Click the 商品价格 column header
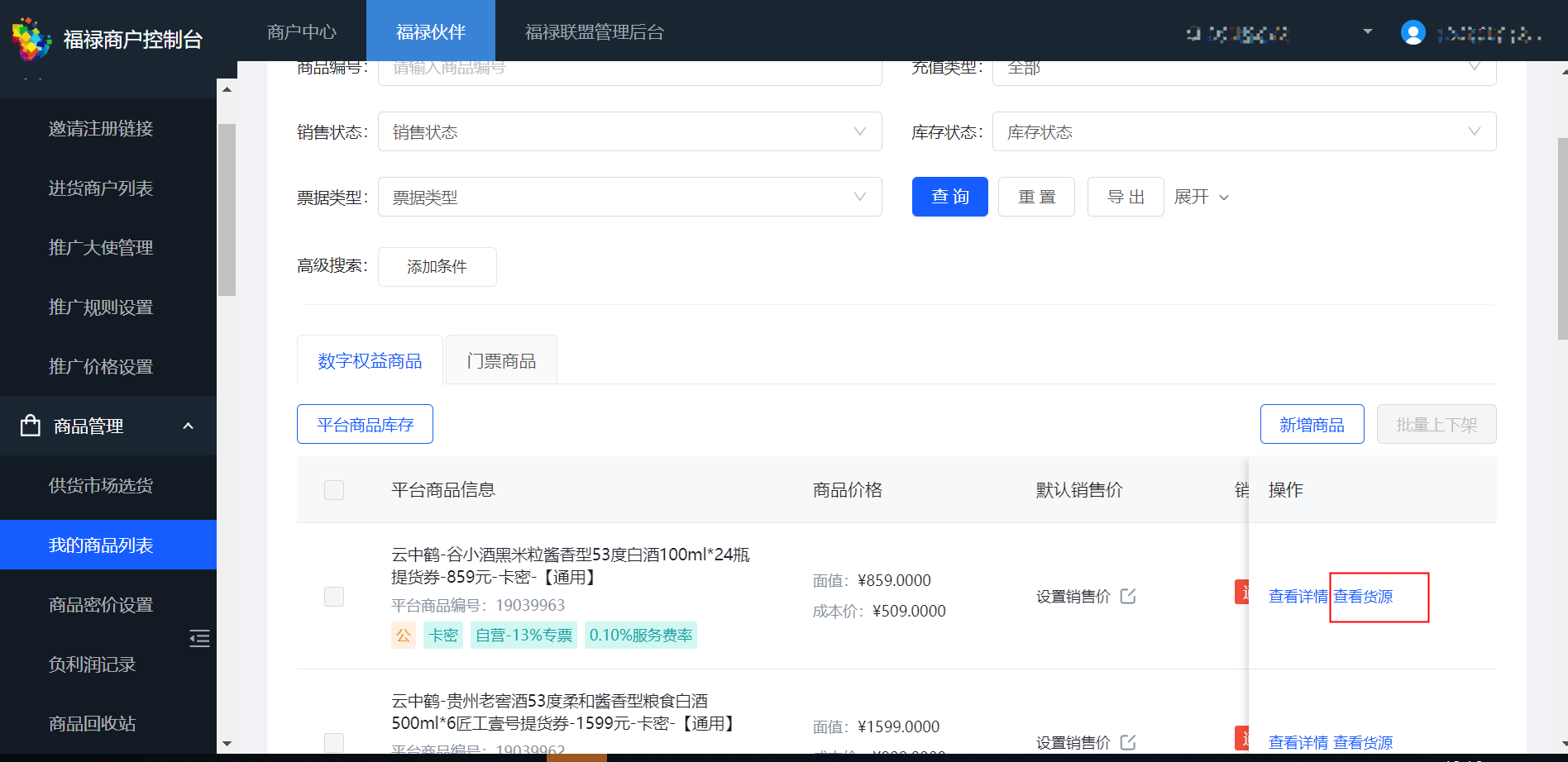This screenshot has height=762, width=1568. (x=848, y=489)
